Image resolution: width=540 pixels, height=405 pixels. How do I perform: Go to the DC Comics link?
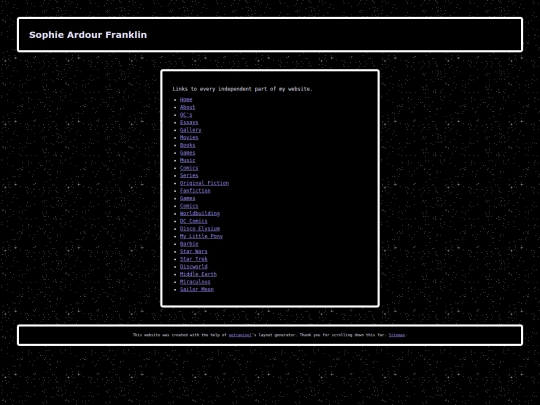click(x=194, y=221)
